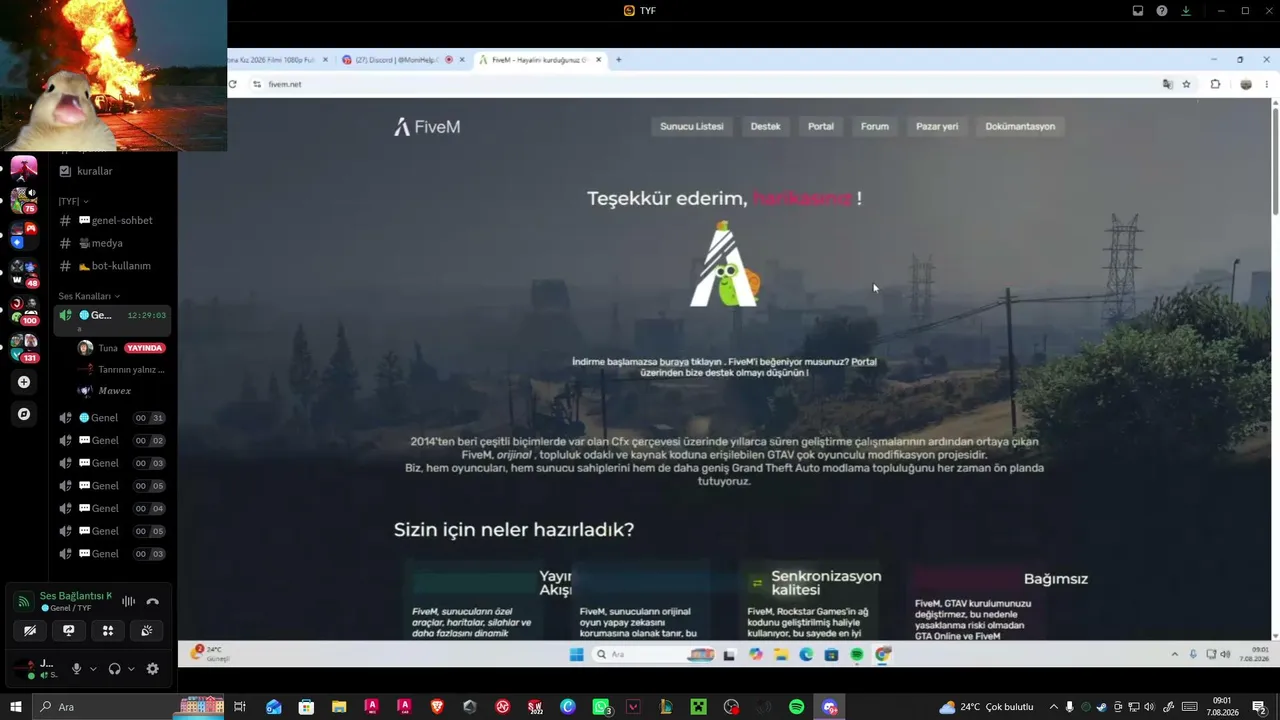The width and height of the screenshot is (1280, 720).
Task: Bookmark the page with the star icon
Action: 1187,84
